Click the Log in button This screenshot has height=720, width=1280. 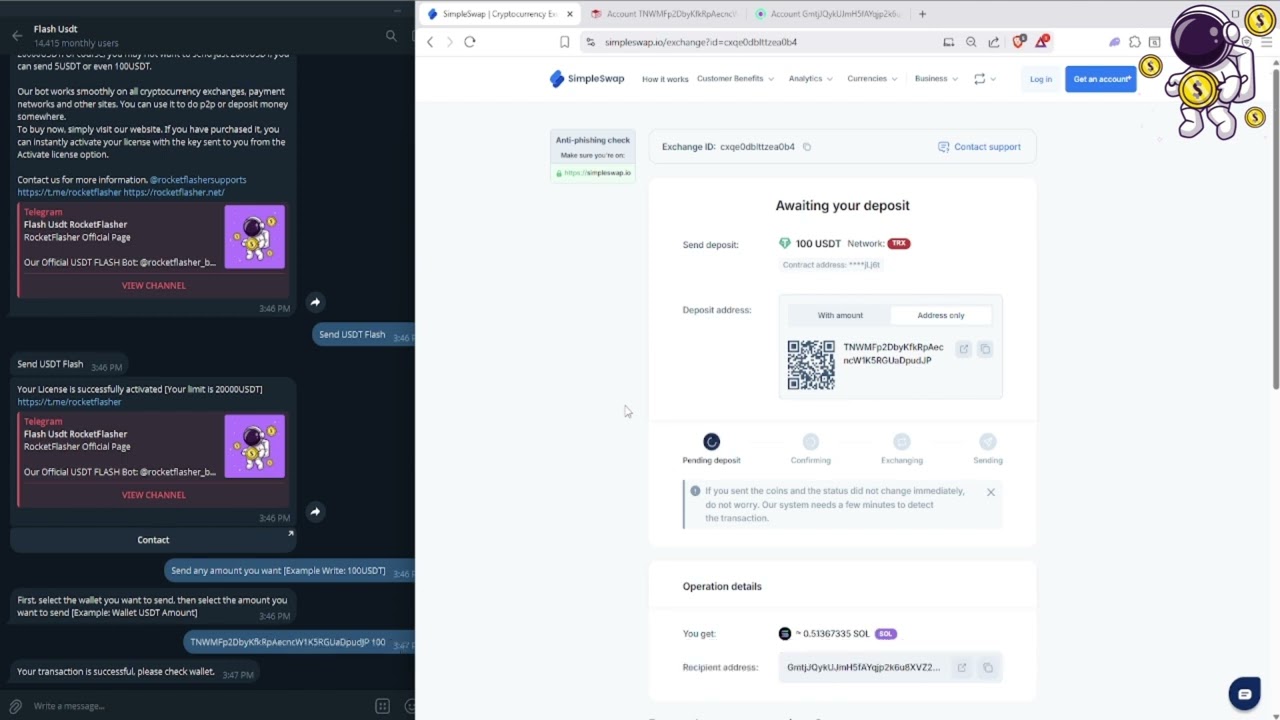1041,79
